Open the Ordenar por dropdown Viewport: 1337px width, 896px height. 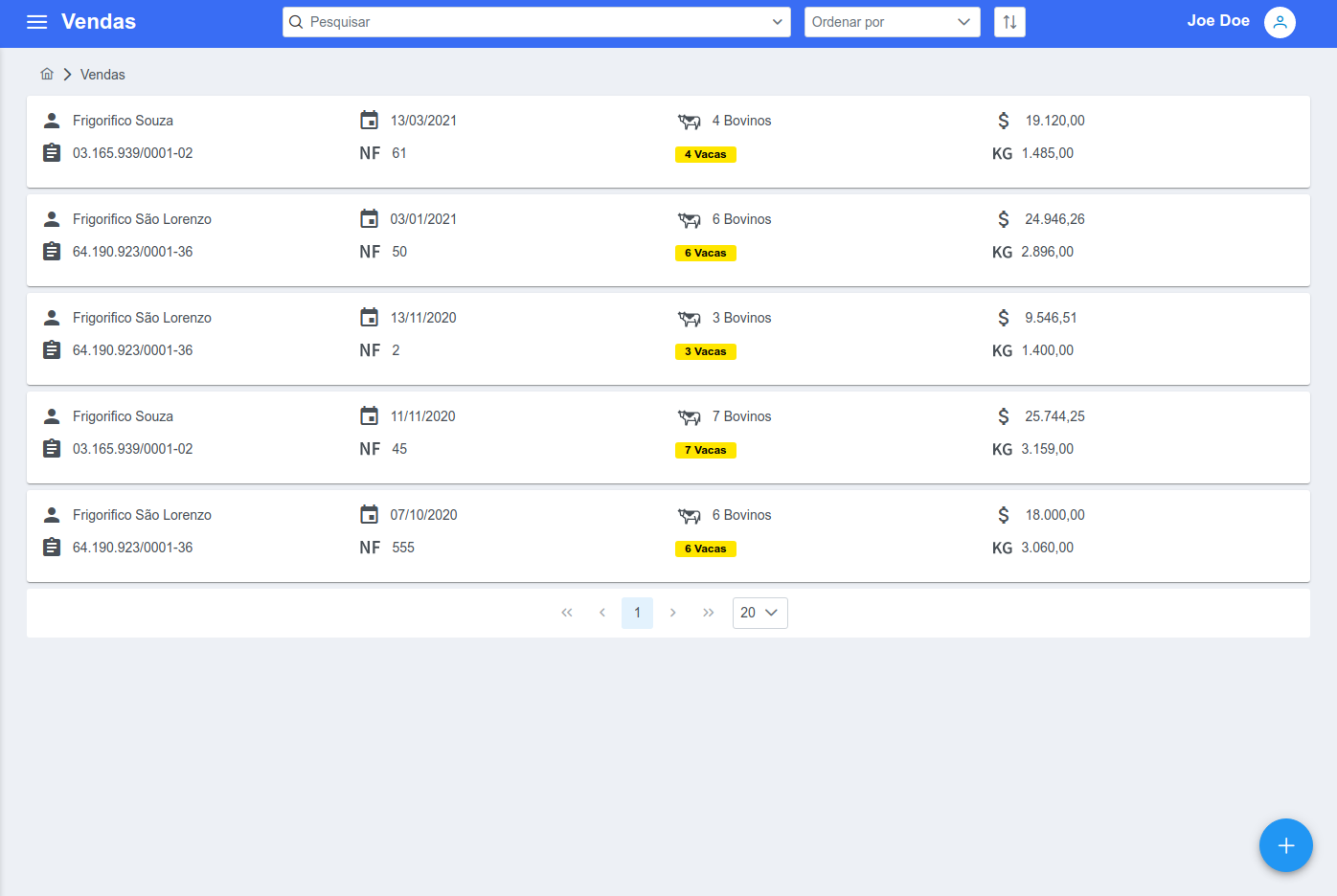point(892,22)
